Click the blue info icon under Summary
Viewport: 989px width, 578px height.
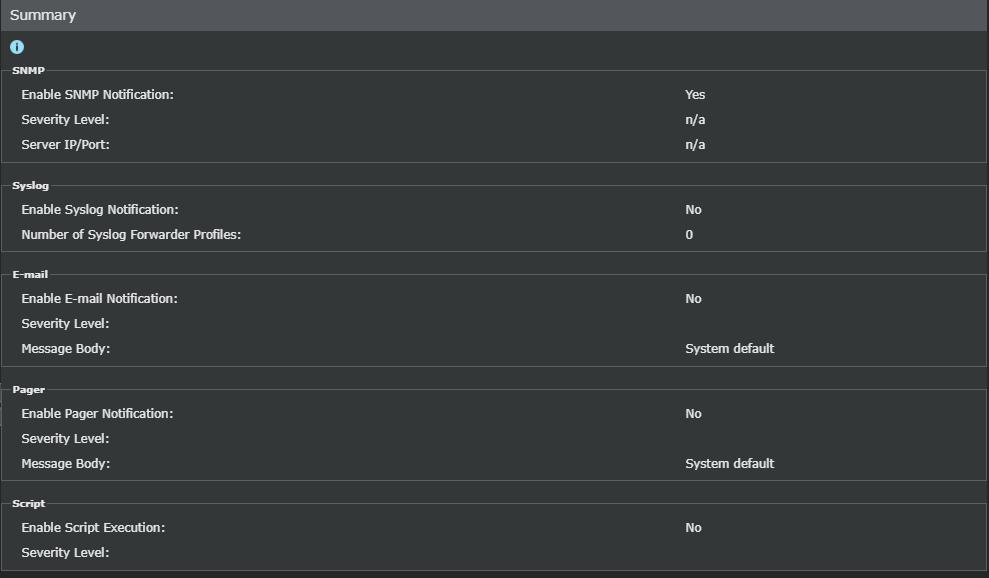pos(17,47)
